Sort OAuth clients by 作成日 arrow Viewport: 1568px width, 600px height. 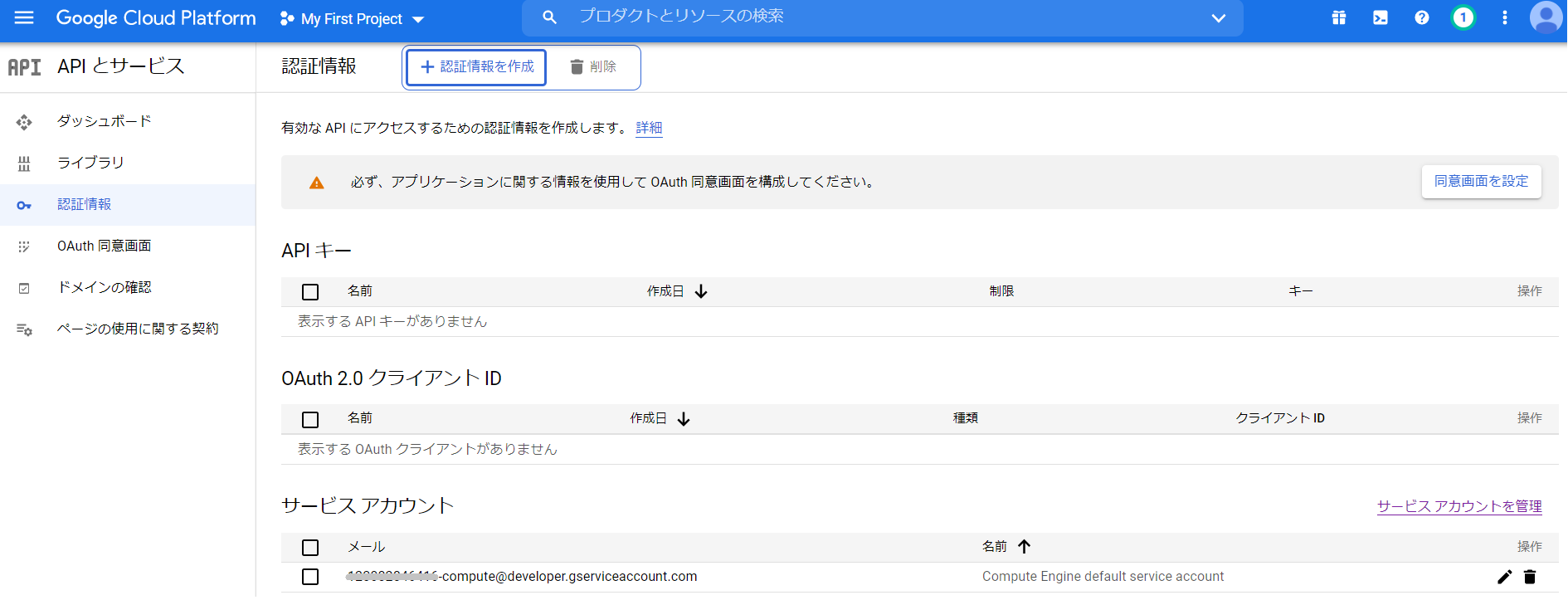click(x=684, y=419)
